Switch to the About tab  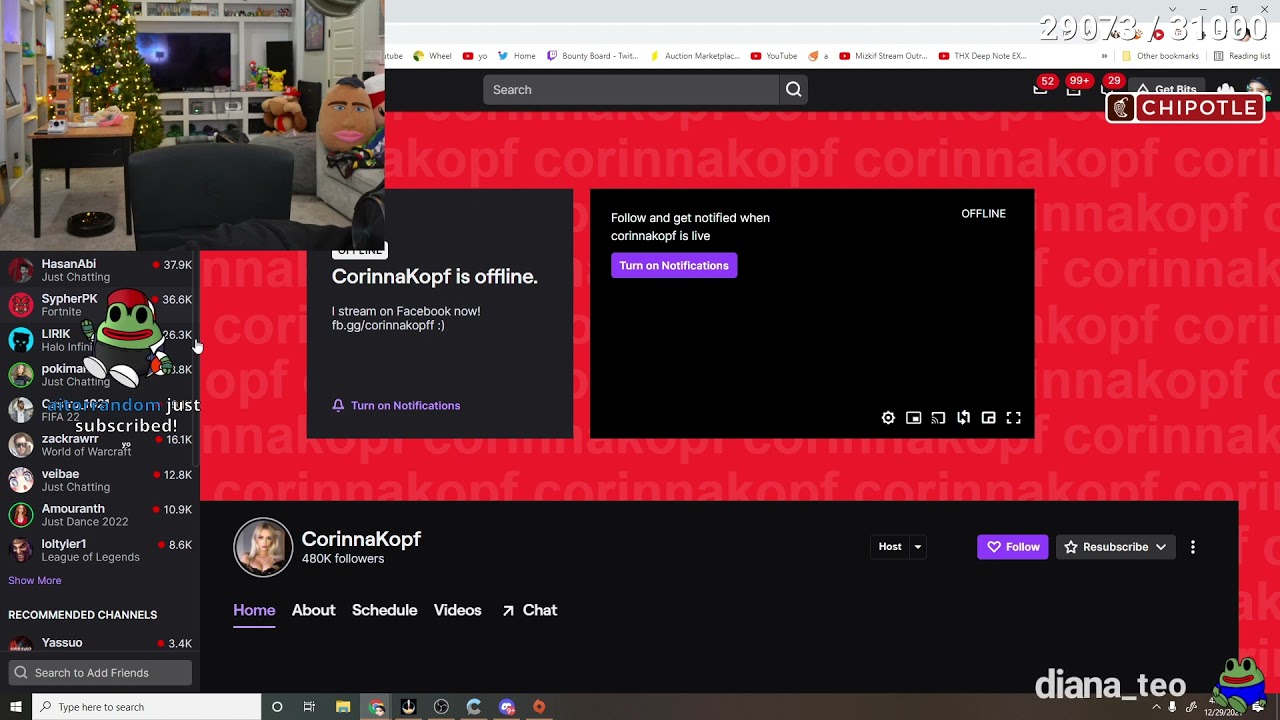click(313, 610)
